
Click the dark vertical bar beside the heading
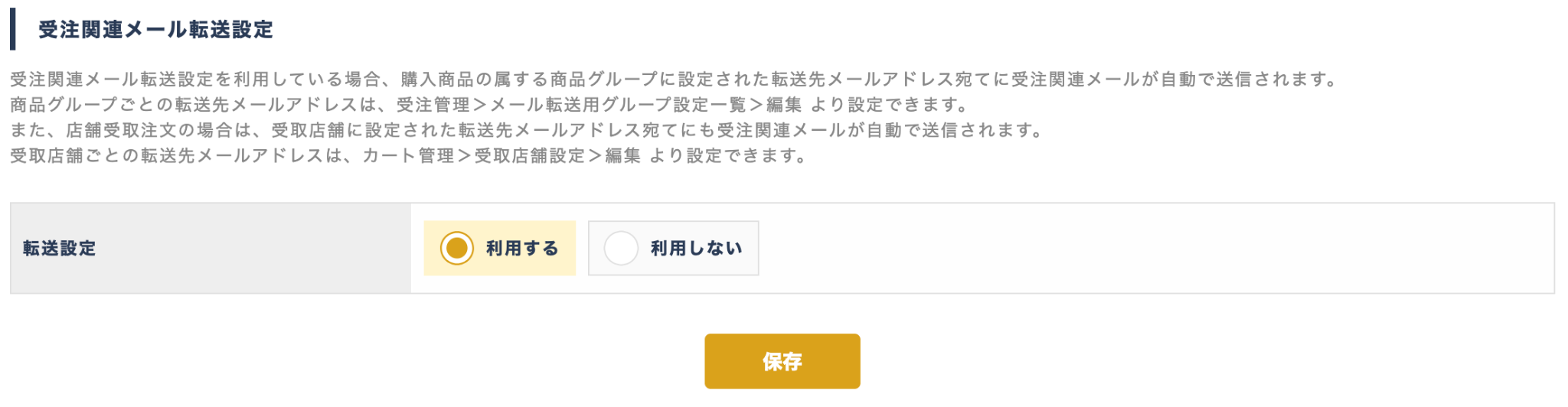(13, 29)
